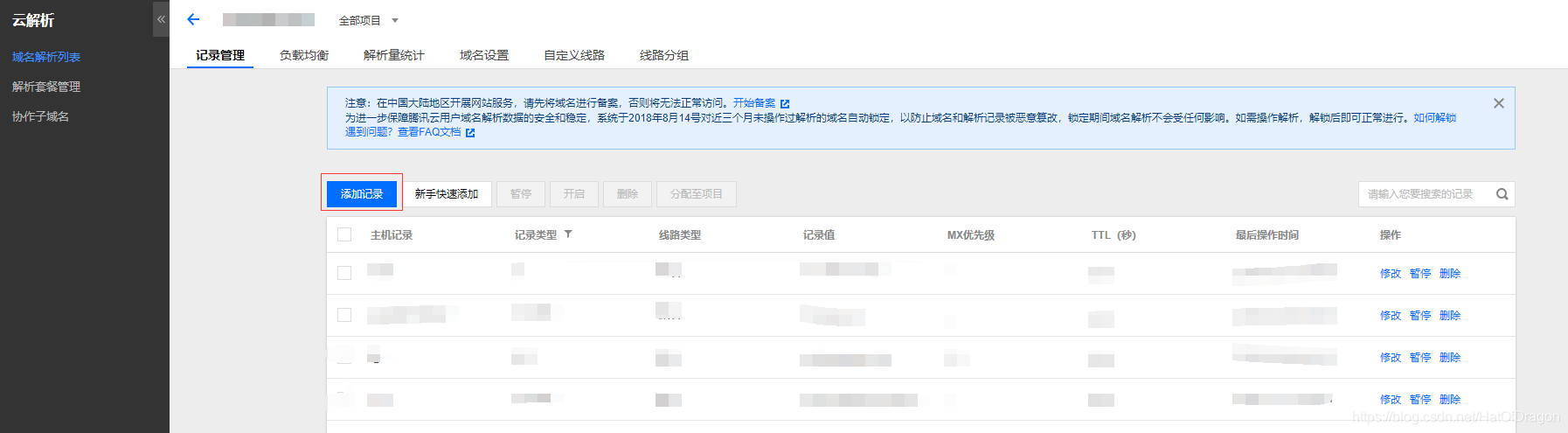Switch to 解析量统计 tab
The image size is (1568, 433).
pos(394,55)
